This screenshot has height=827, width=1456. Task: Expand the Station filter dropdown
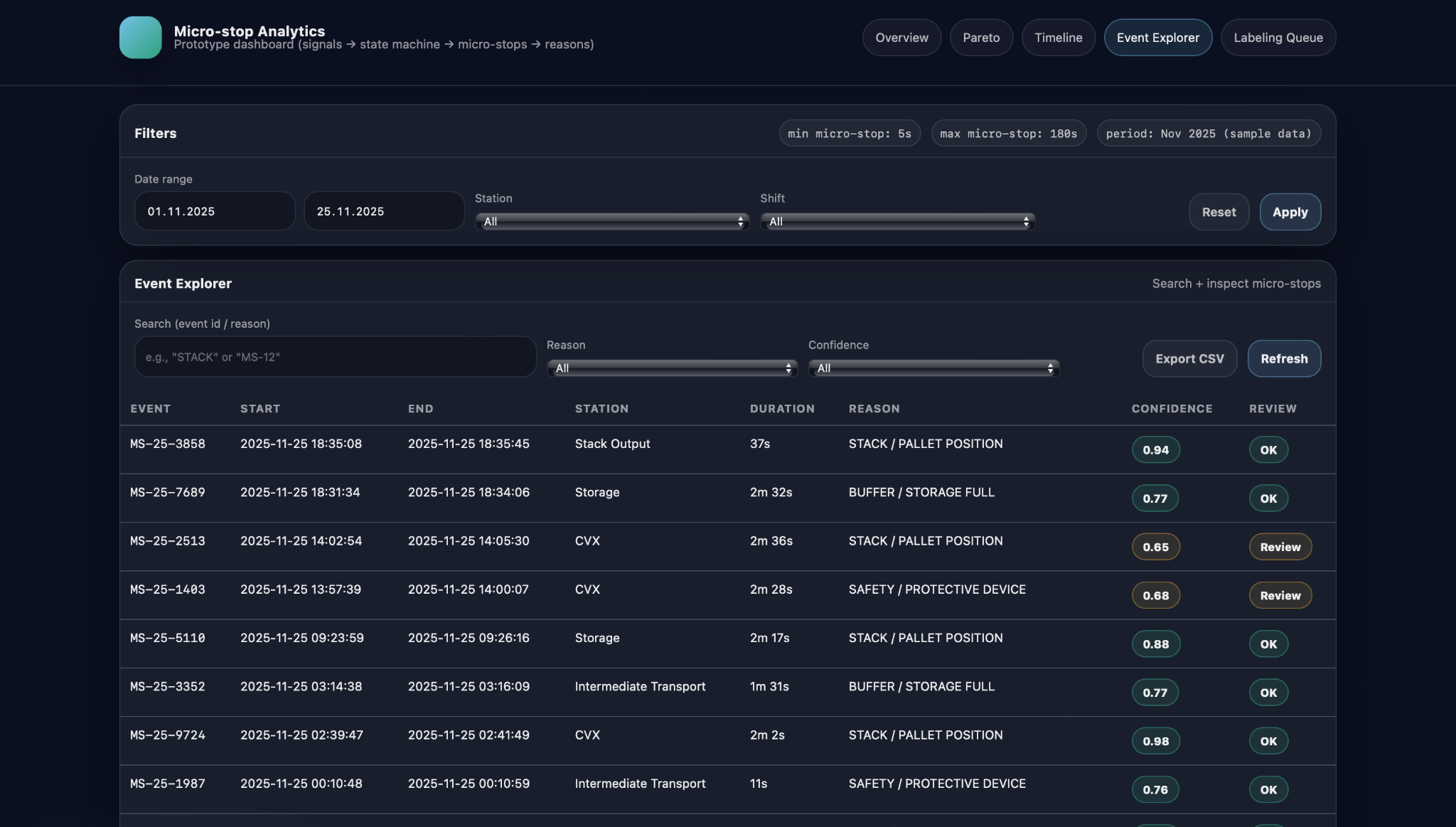612,222
